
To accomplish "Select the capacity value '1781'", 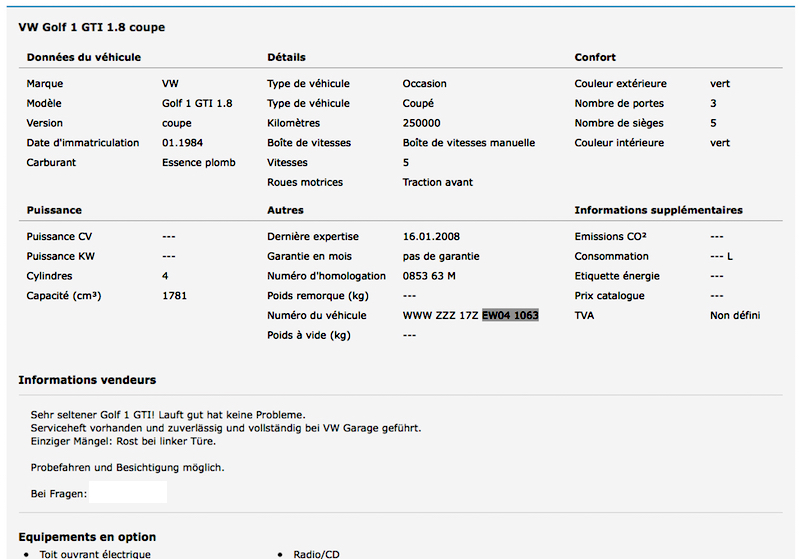I will [174, 296].
